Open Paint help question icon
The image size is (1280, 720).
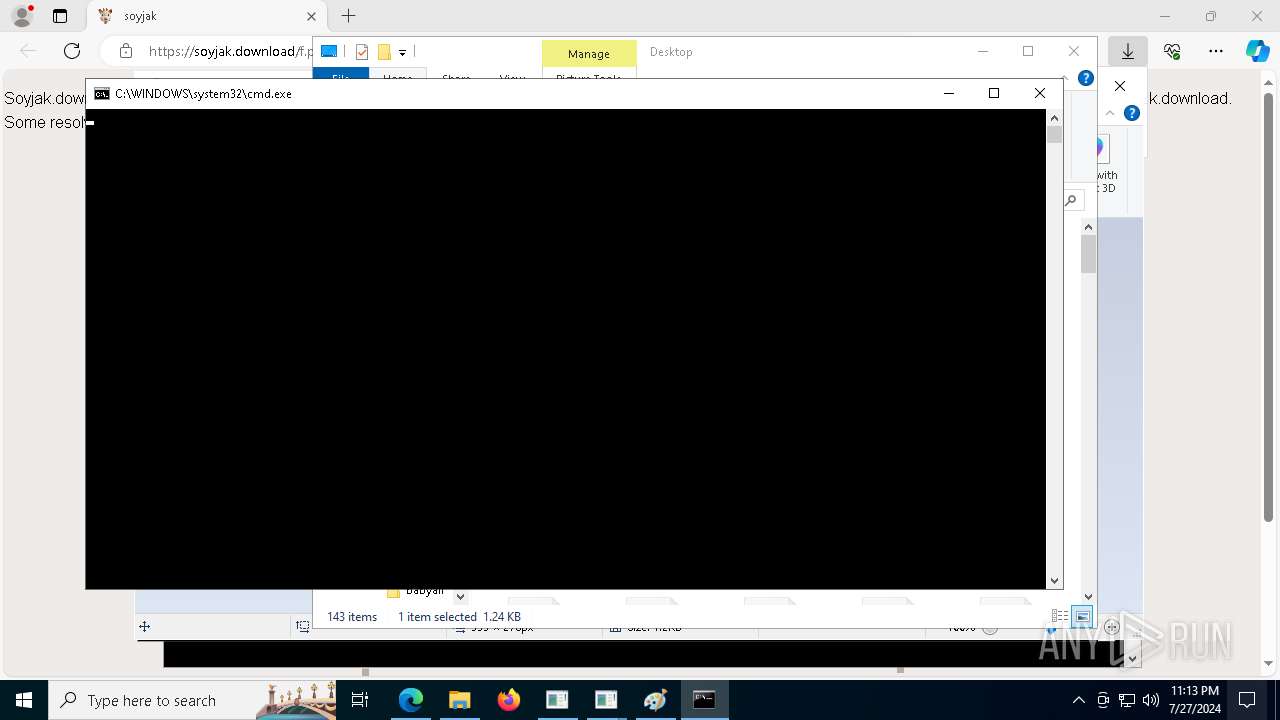click(x=1132, y=113)
